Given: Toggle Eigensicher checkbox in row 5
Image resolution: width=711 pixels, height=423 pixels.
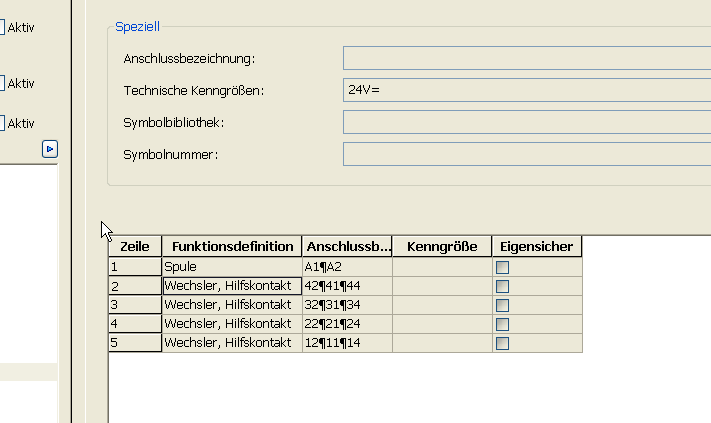Looking at the screenshot, I should tap(502, 343).
